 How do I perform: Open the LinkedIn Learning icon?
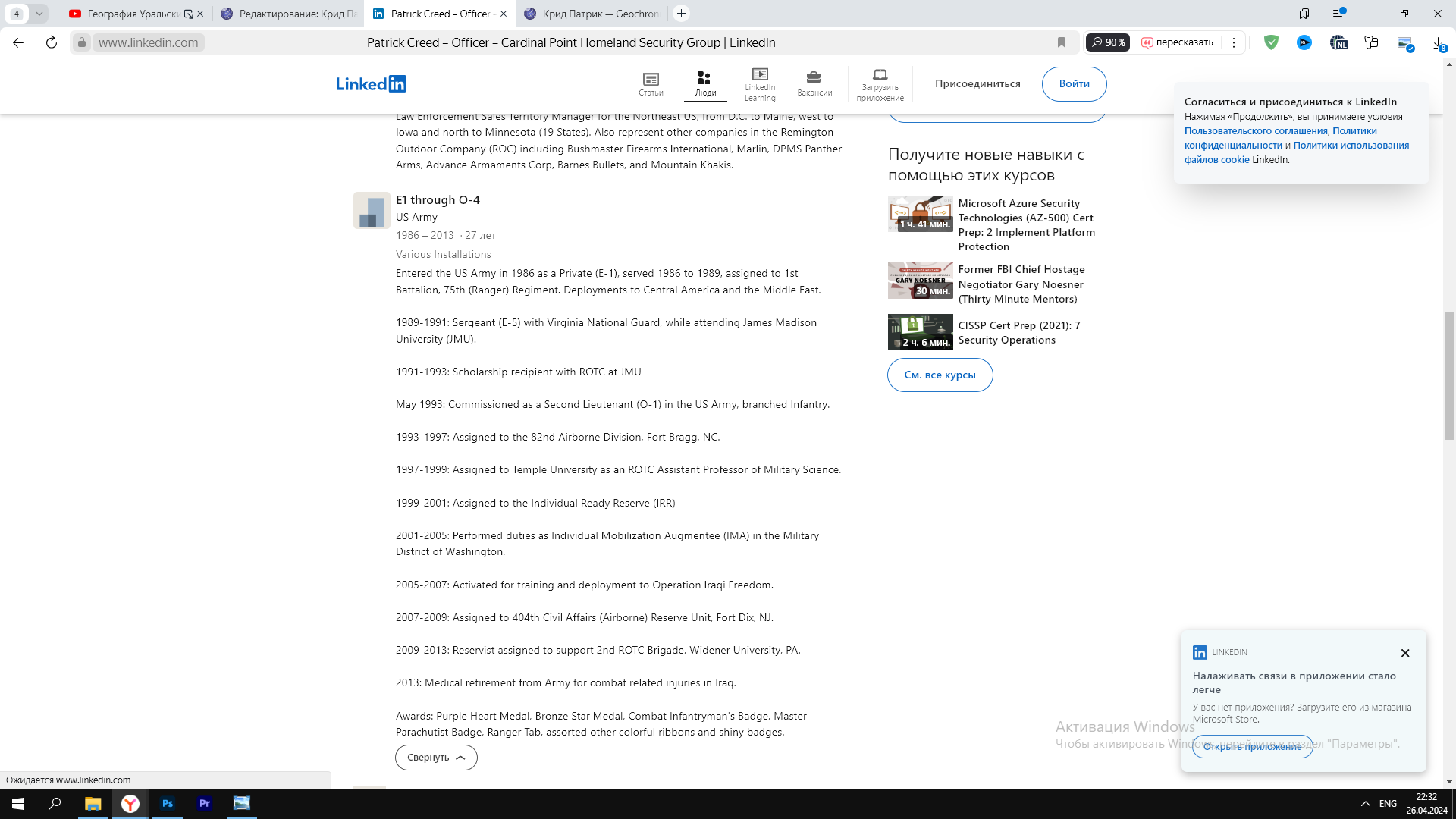point(760,75)
